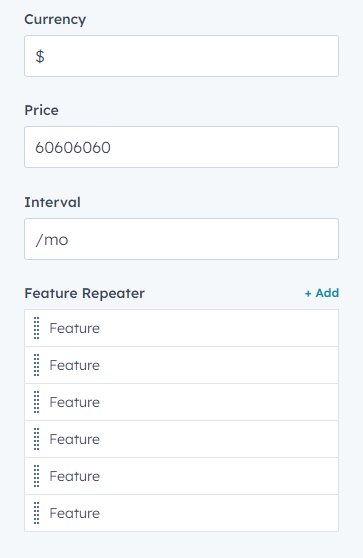The width and height of the screenshot is (363, 558).
Task: Click the drag handle of the second Feature
Action: pos(36,365)
